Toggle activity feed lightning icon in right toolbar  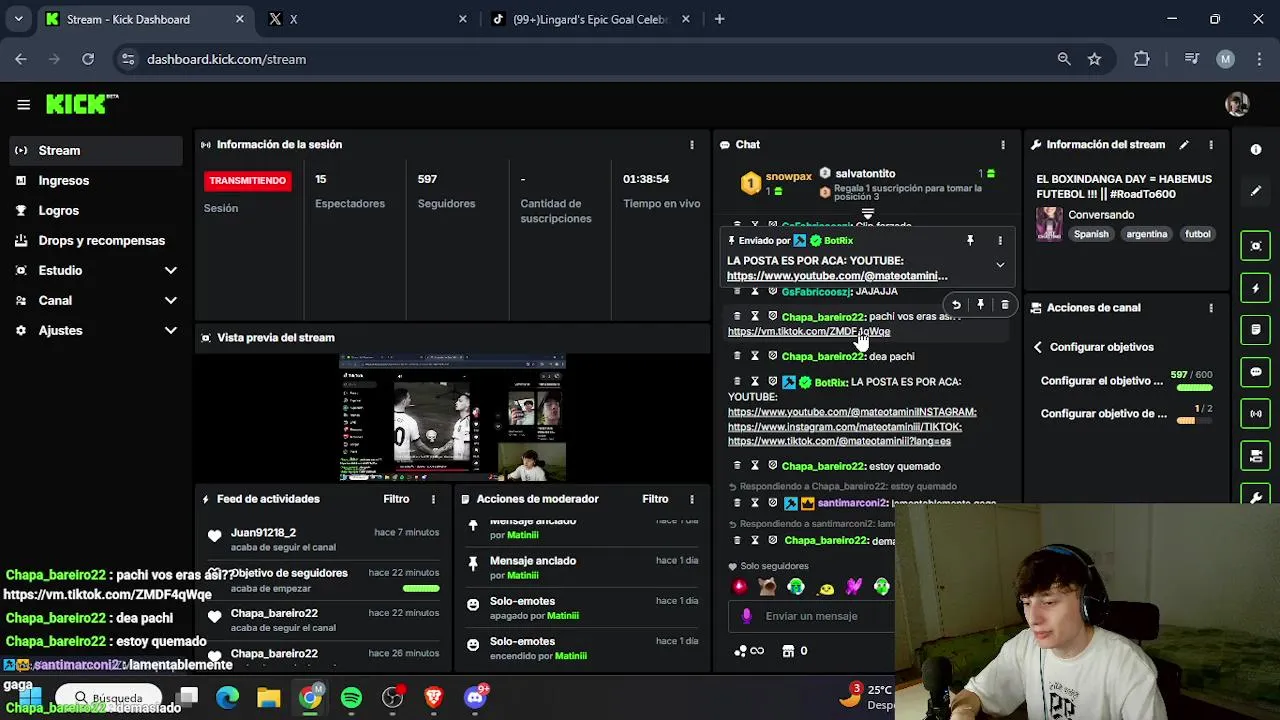1256,288
